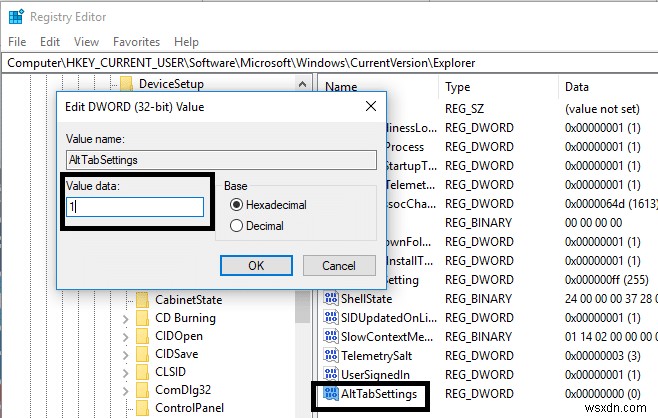Expand the CIDSave key
658x418 pixels.
point(125,355)
